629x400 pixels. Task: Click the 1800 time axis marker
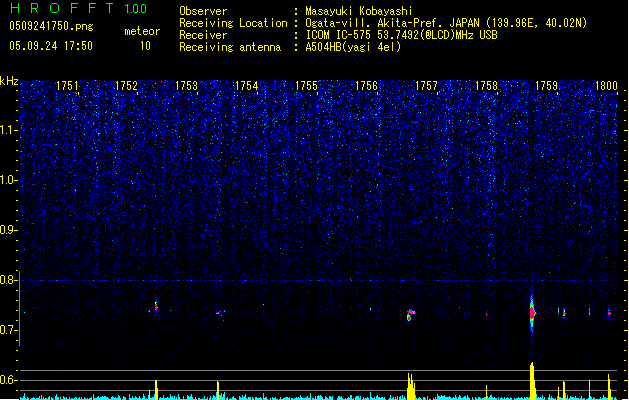tap(606, 86)
